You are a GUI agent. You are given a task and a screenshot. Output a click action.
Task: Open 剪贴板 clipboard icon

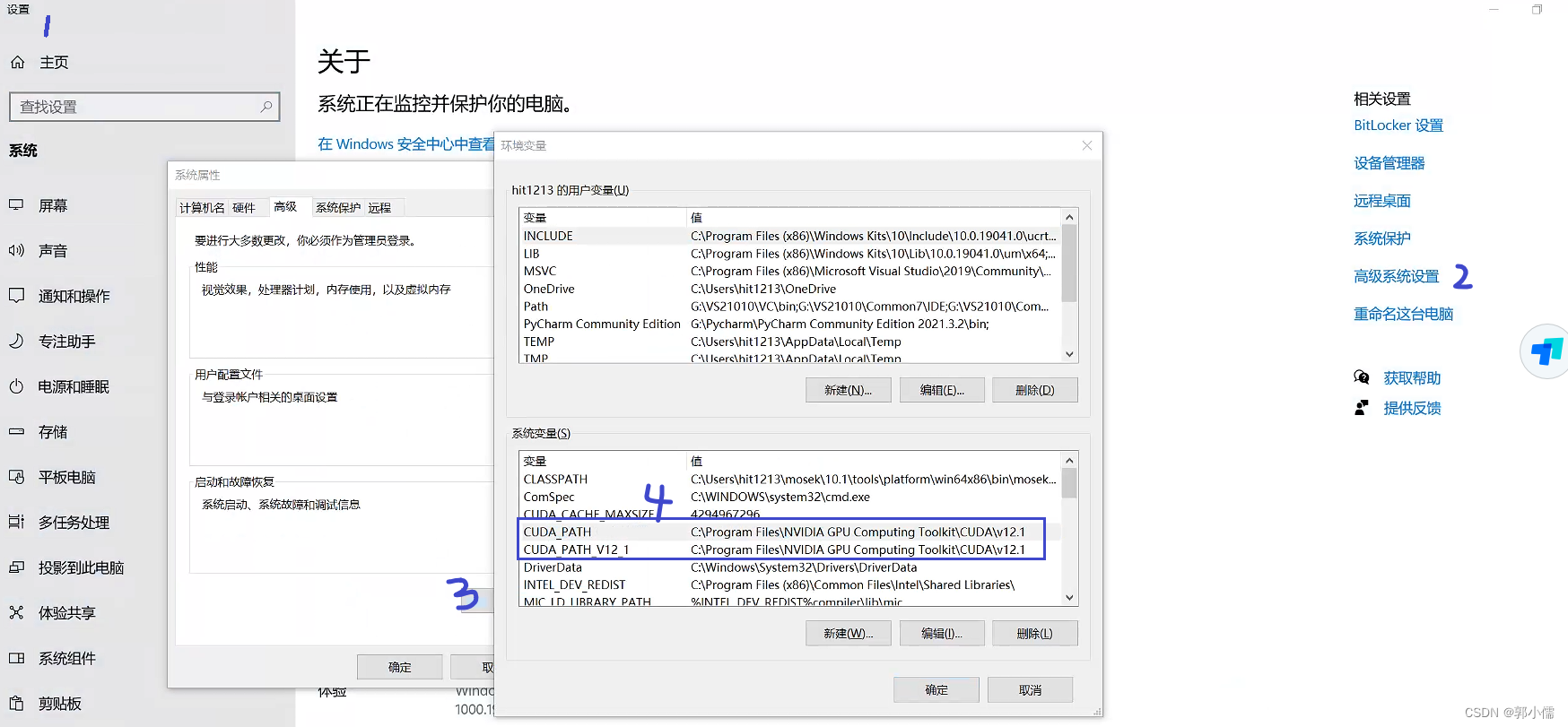tap(16, 704)
